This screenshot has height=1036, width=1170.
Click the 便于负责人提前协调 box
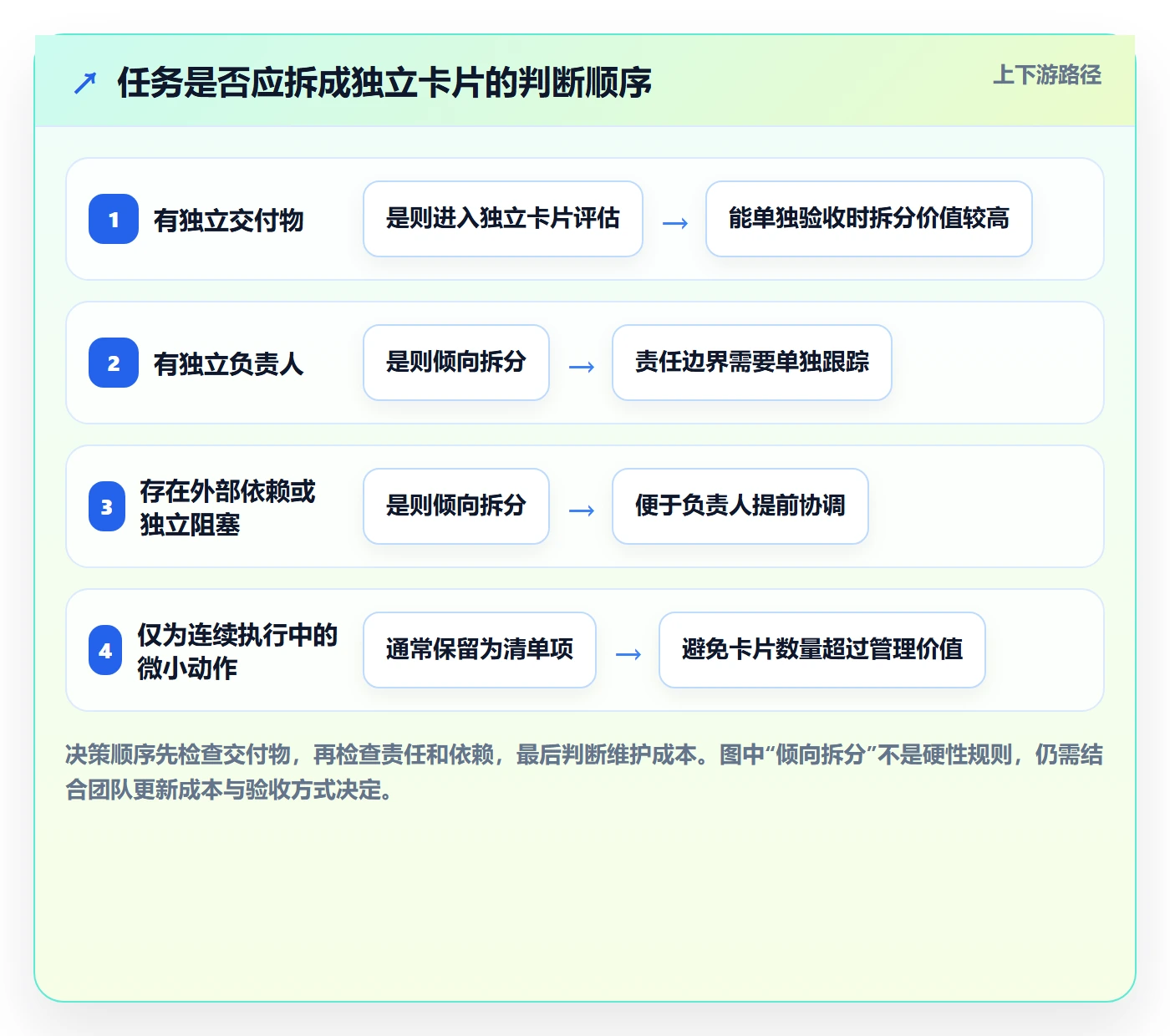pos(740,506)
